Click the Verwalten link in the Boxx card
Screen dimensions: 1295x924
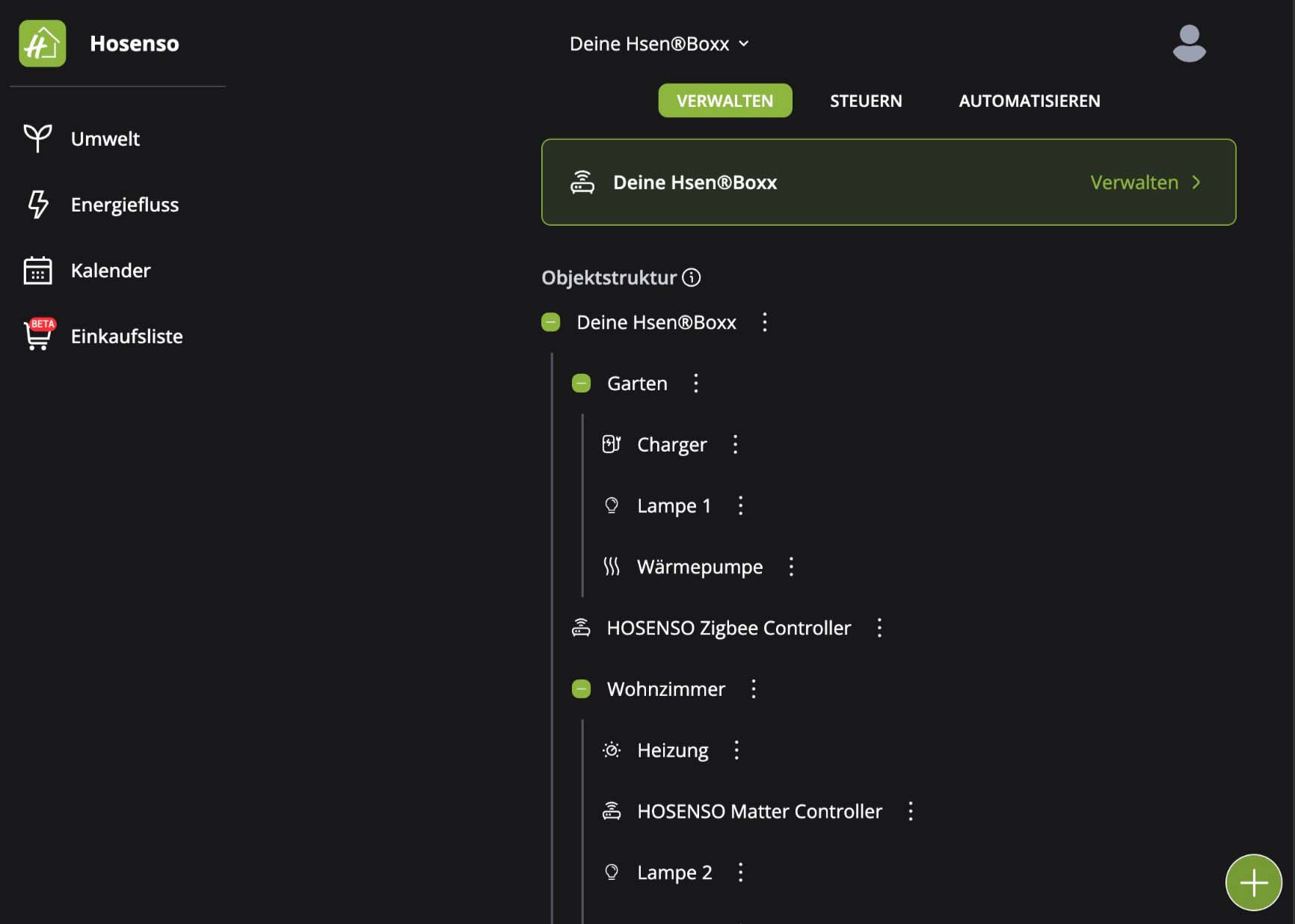click(1144, 182)
